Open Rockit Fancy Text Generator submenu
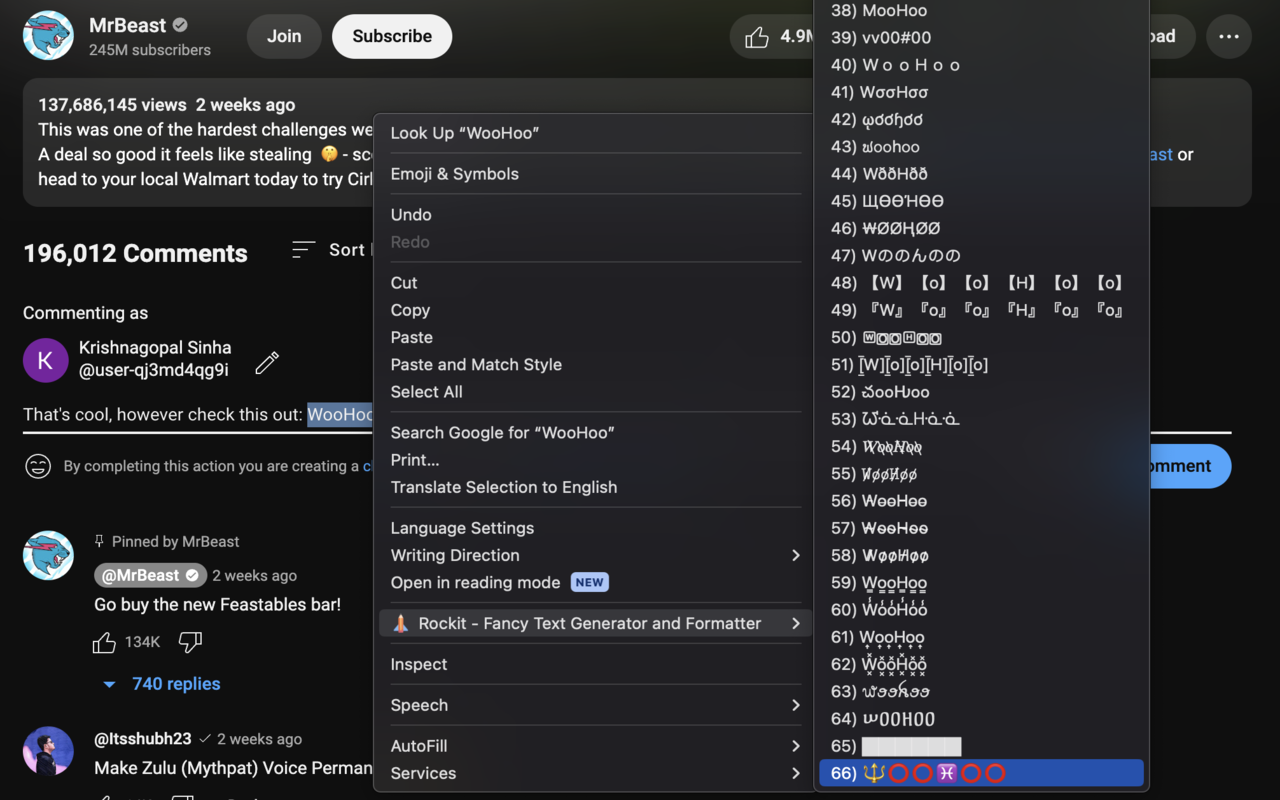This screenshot has width=1280, height=800. click(595, 623)
